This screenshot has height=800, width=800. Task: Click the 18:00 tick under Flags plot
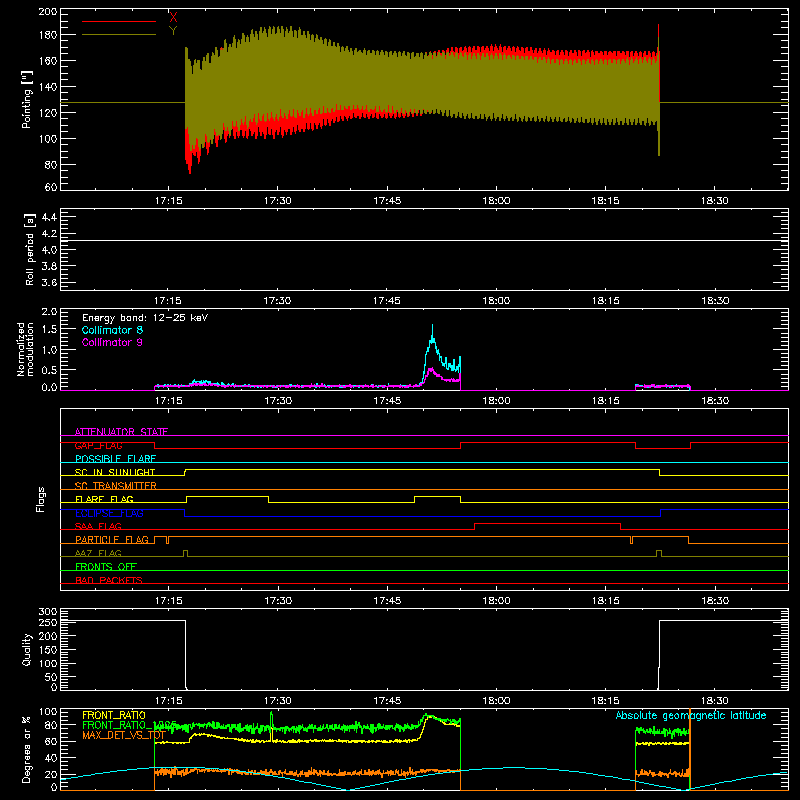[496, 601]
